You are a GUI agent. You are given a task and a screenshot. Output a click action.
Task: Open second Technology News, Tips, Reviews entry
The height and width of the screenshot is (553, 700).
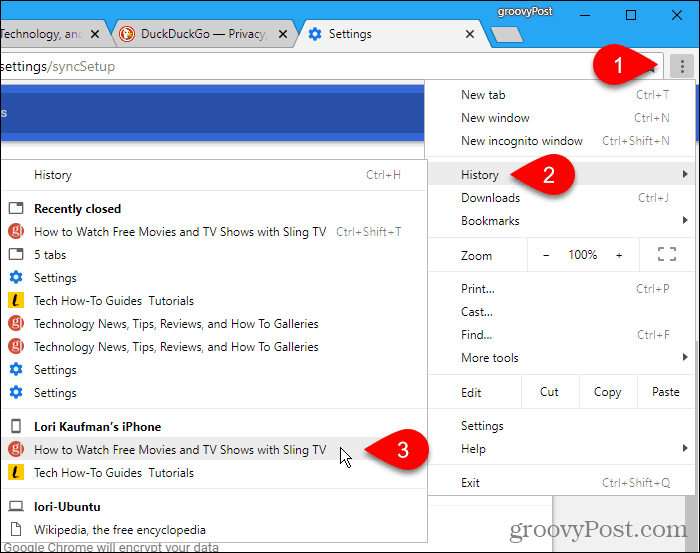pos(214,347)
